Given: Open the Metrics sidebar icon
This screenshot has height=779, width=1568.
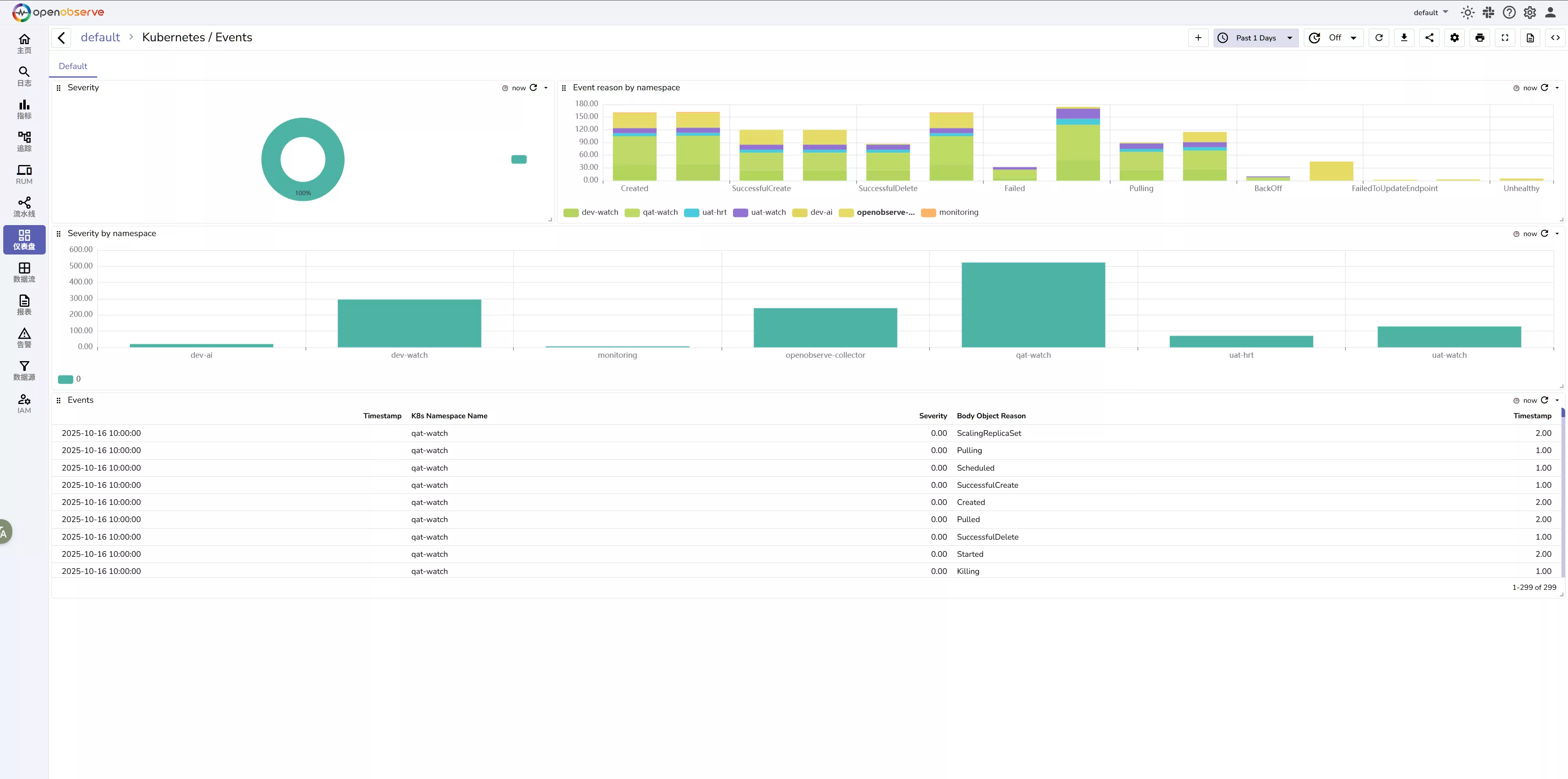Looking at the screenshot, I should tap(24, 109).
